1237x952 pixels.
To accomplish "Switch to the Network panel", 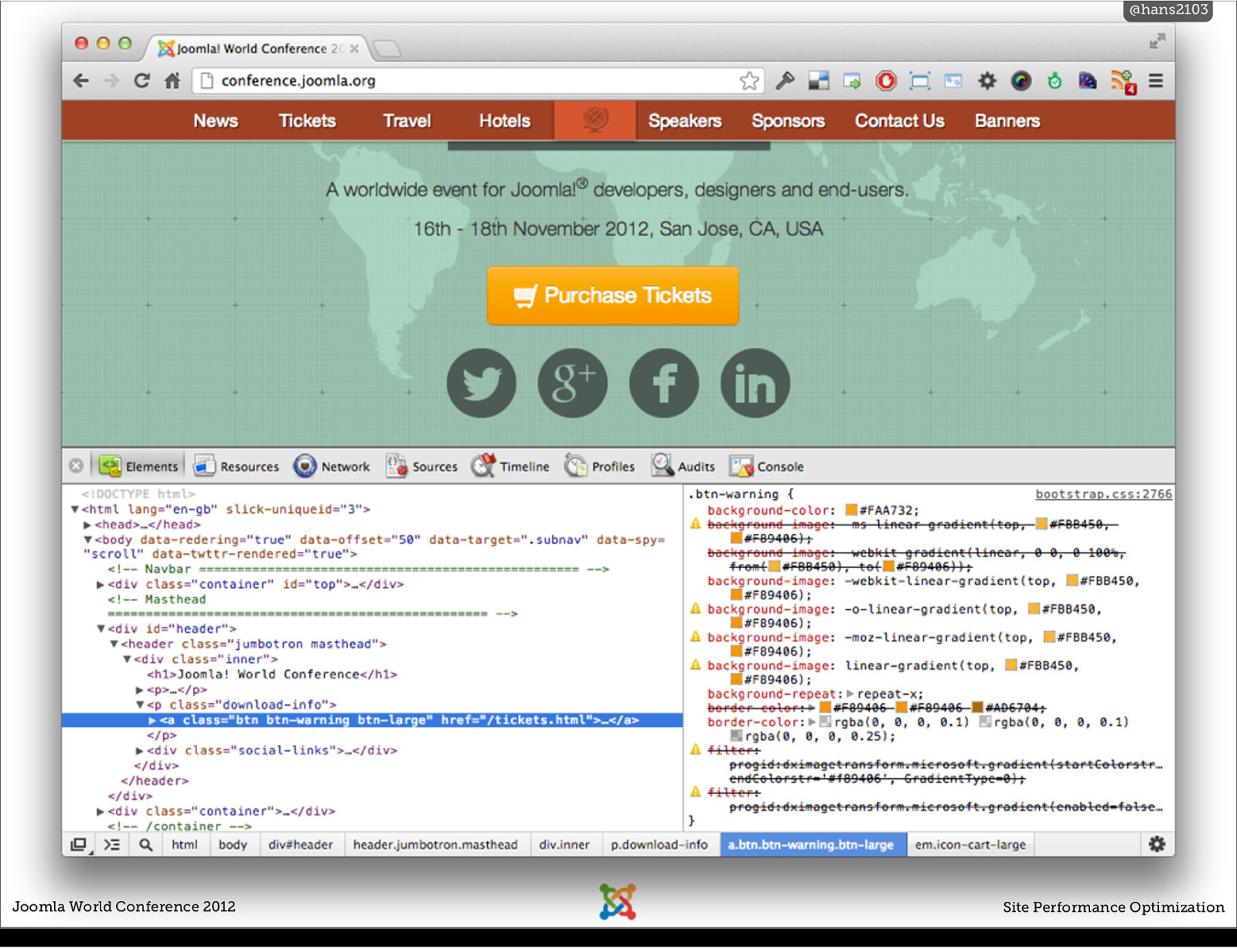I will coord(332,466).
